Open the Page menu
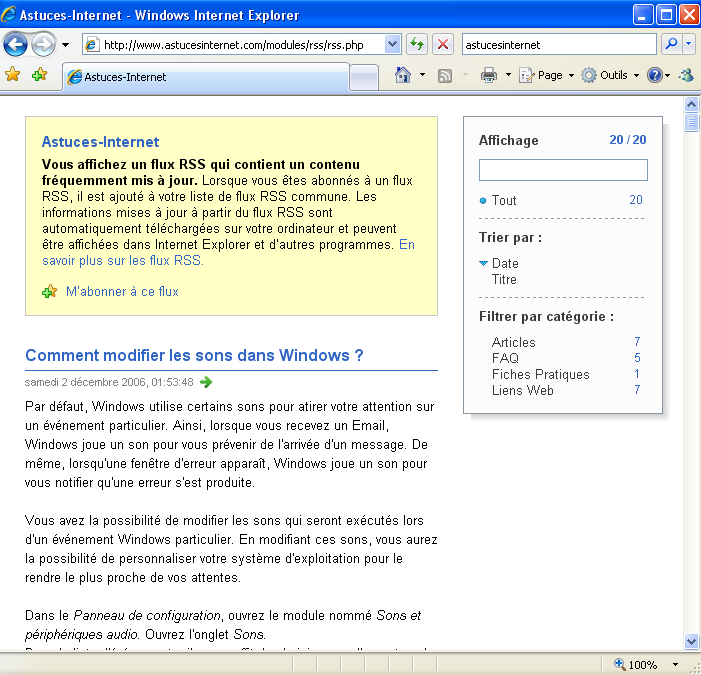Screen dimensions: 701x675 pyautogui.click(x=546, y=75)
